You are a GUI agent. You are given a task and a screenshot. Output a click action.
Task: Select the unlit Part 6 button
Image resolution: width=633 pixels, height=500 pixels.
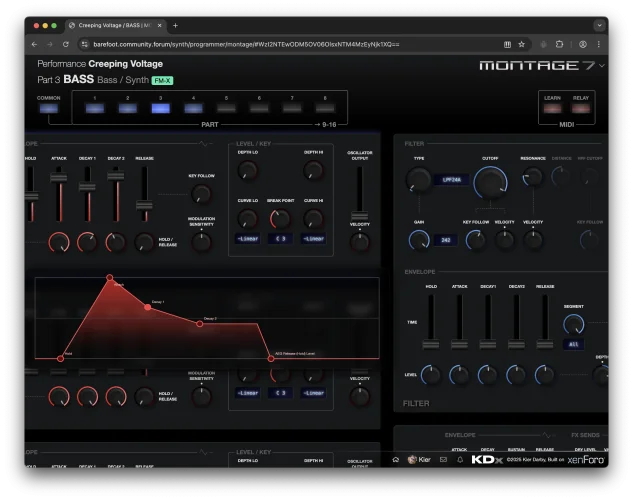point(259,108)
